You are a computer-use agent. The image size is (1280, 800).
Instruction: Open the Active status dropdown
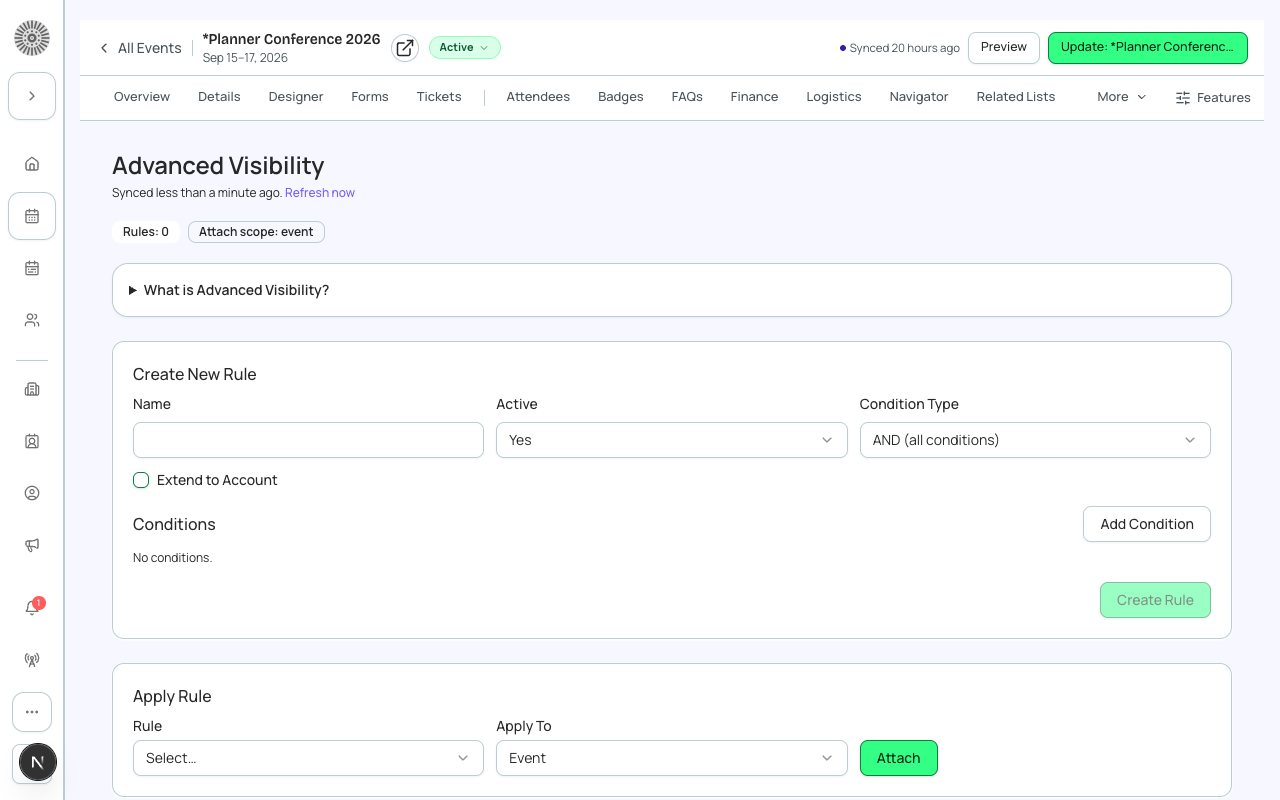(x=465, y=47)
